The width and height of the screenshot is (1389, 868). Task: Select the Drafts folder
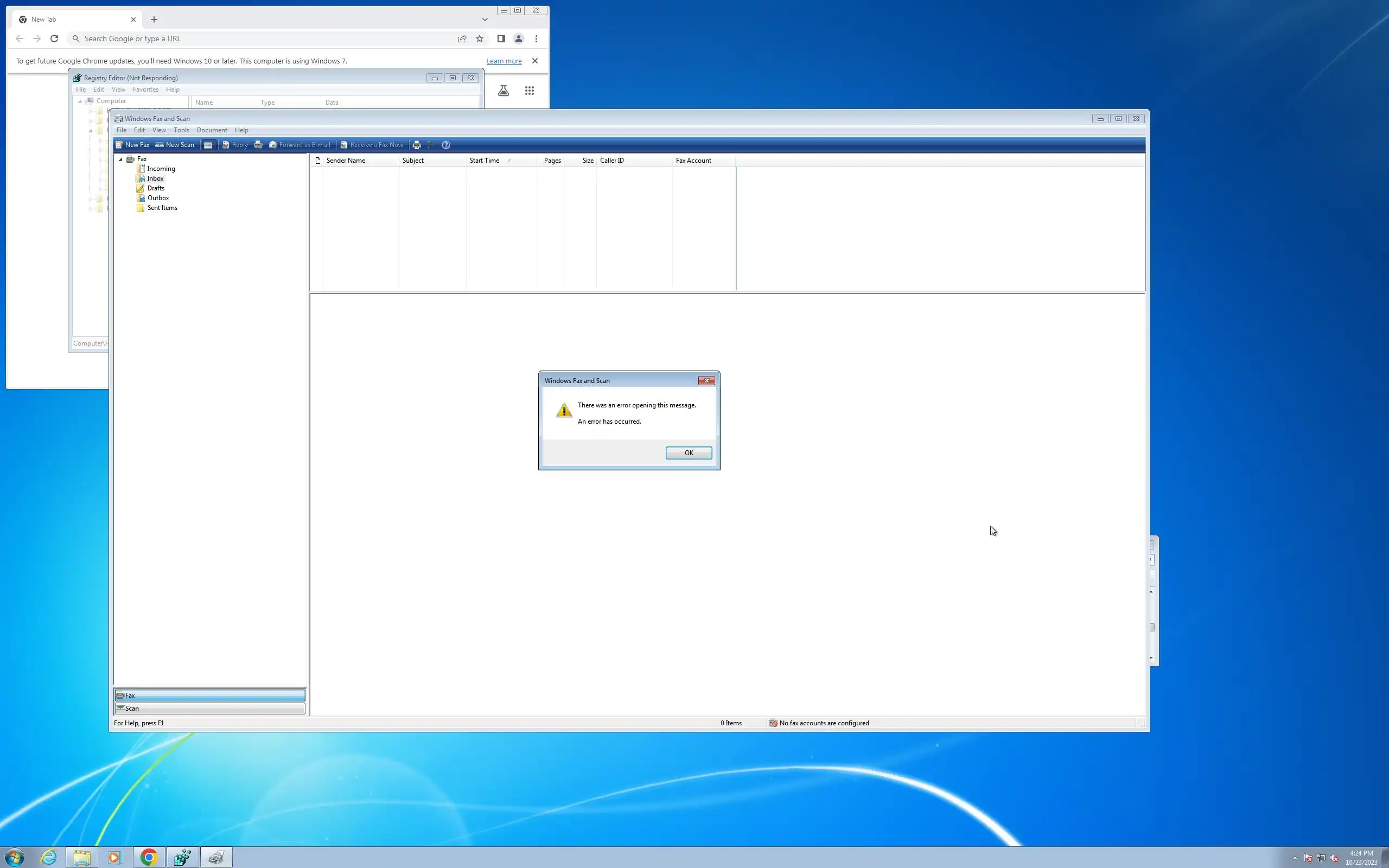point(156,188)
